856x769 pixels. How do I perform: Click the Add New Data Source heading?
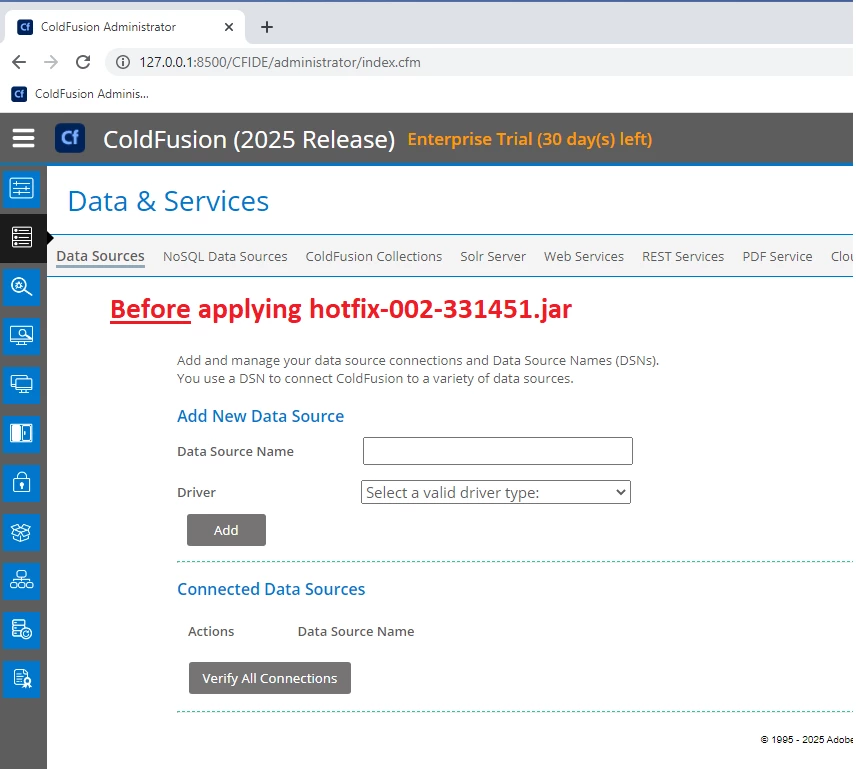[260, 416]
